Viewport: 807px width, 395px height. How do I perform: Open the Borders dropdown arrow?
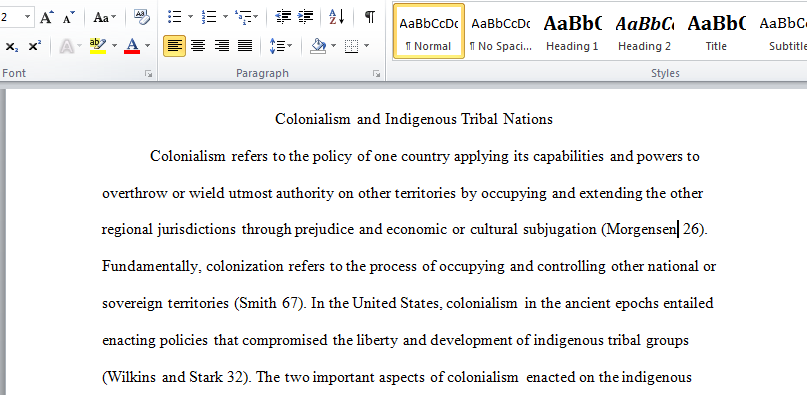366,46
